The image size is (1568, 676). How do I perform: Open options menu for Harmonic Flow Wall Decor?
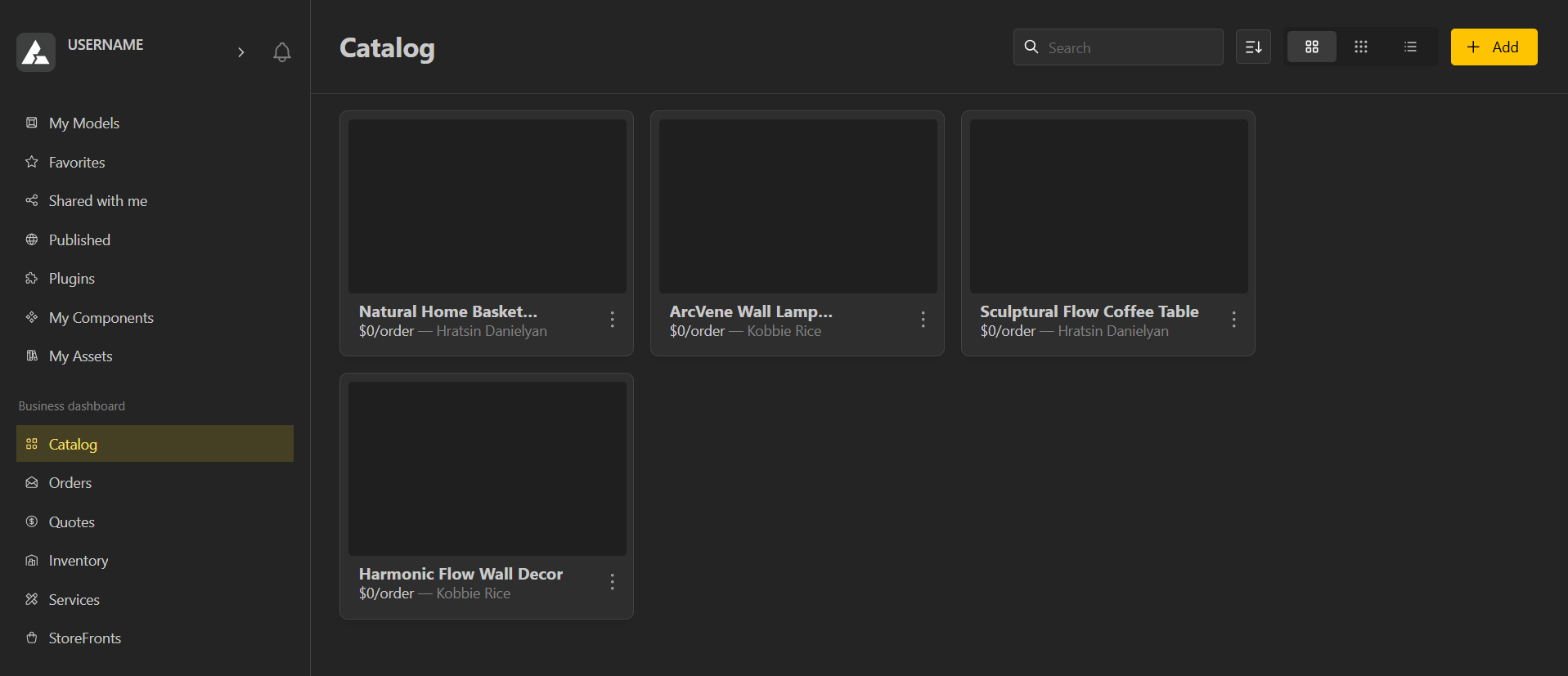click(612, 582)
